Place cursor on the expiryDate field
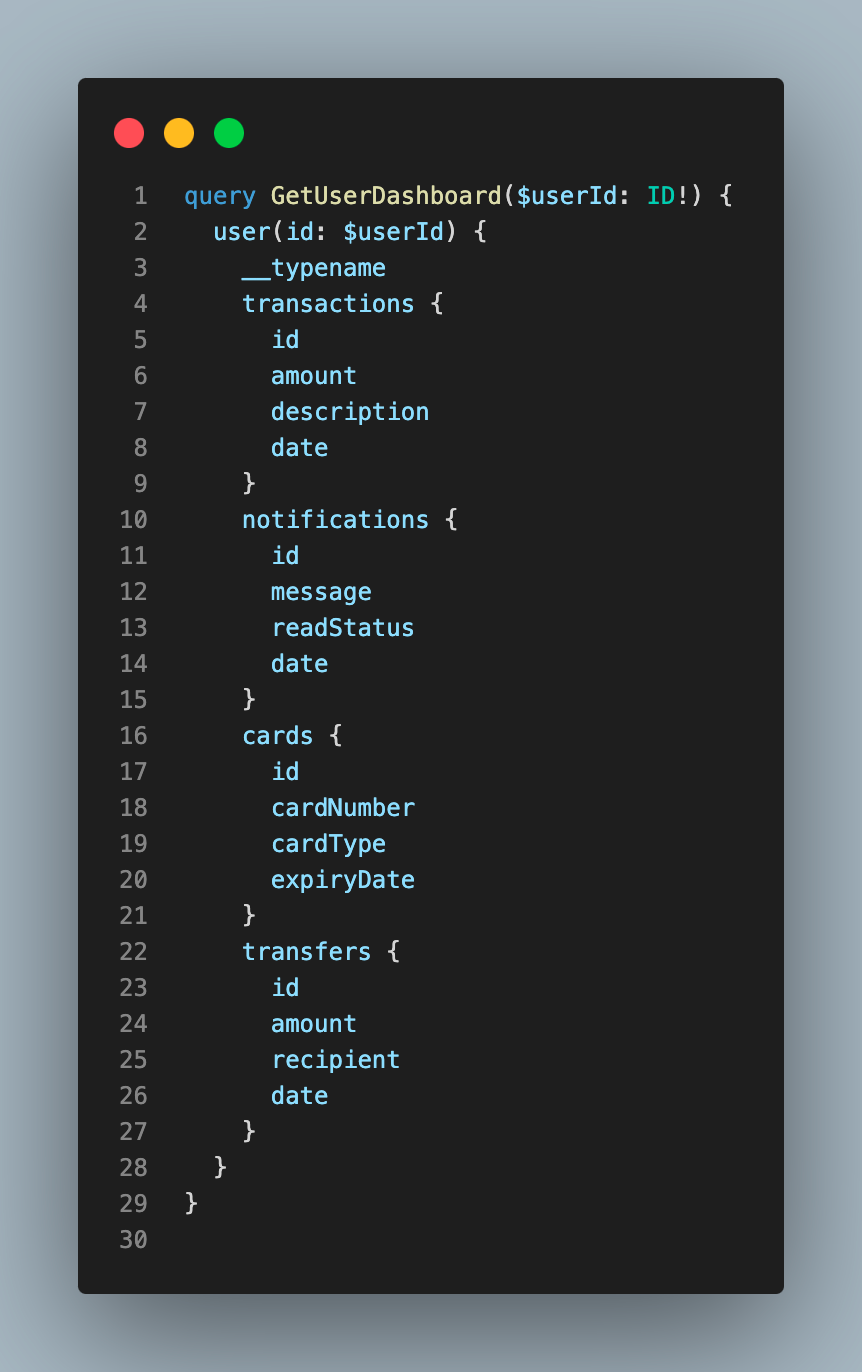This screenshot has height=1372, width=862. [342, 880]
